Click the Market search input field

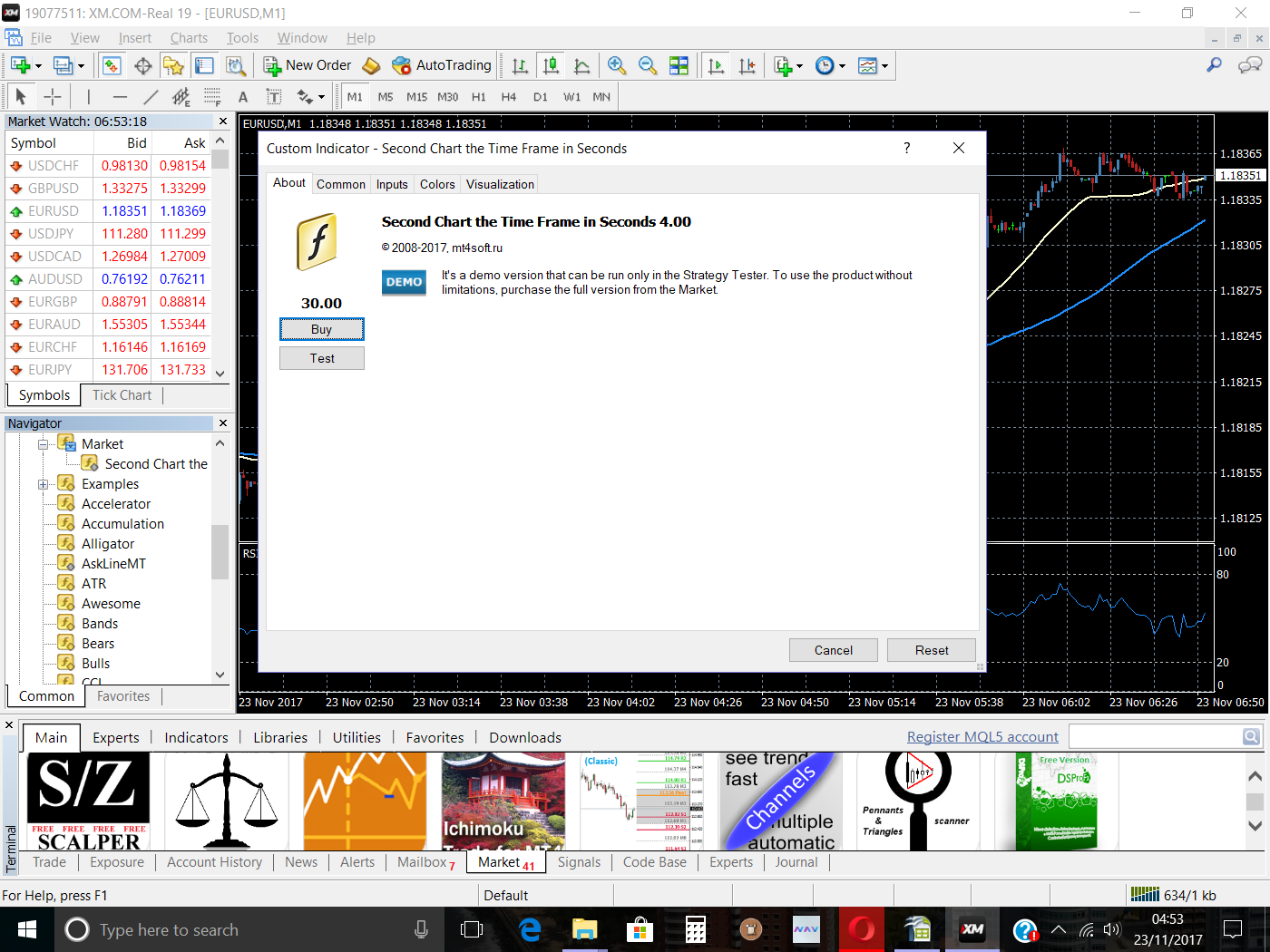click(x=1155, y=737)
